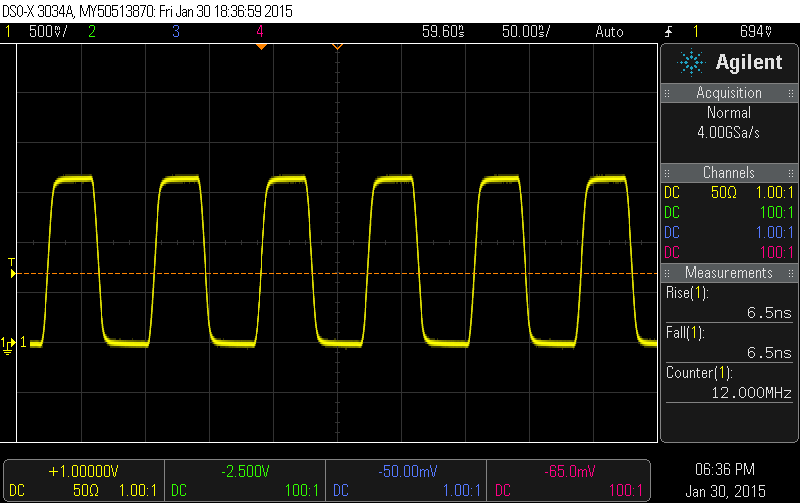Click the 06:36 PM clock display

coord(725,469)
